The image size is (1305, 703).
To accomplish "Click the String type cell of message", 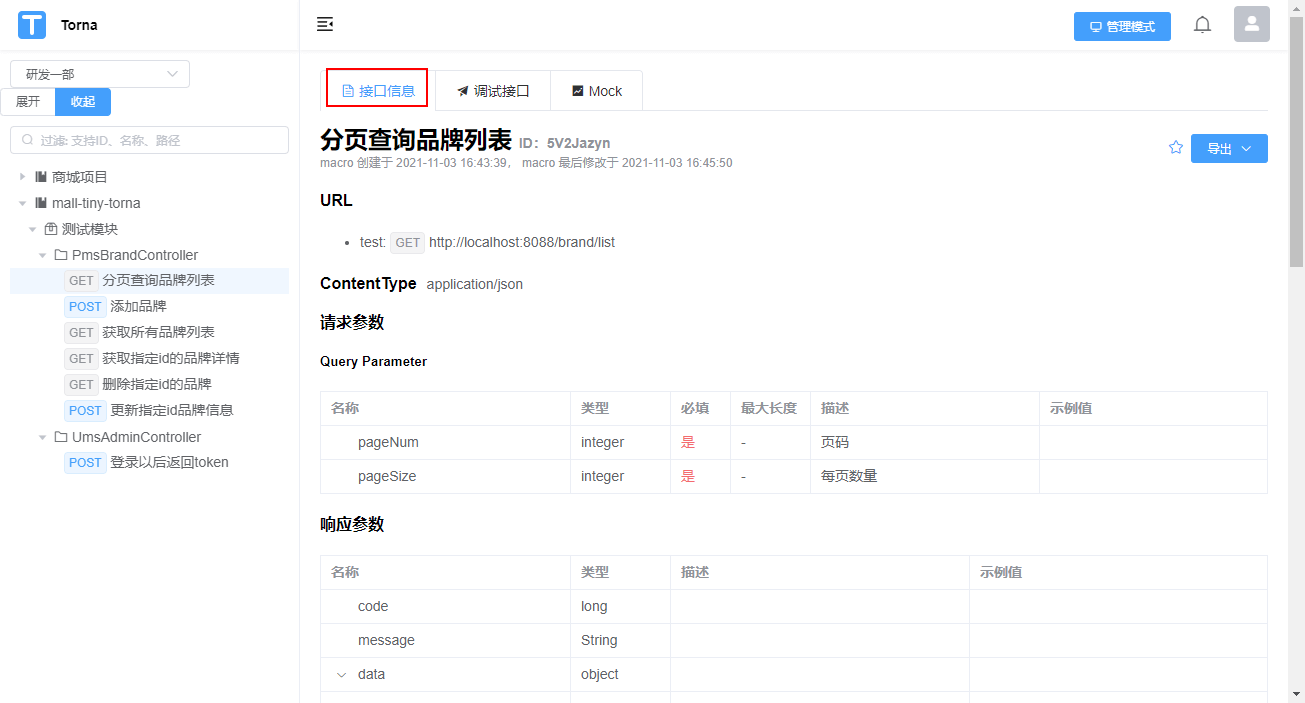I will [620, 640].
